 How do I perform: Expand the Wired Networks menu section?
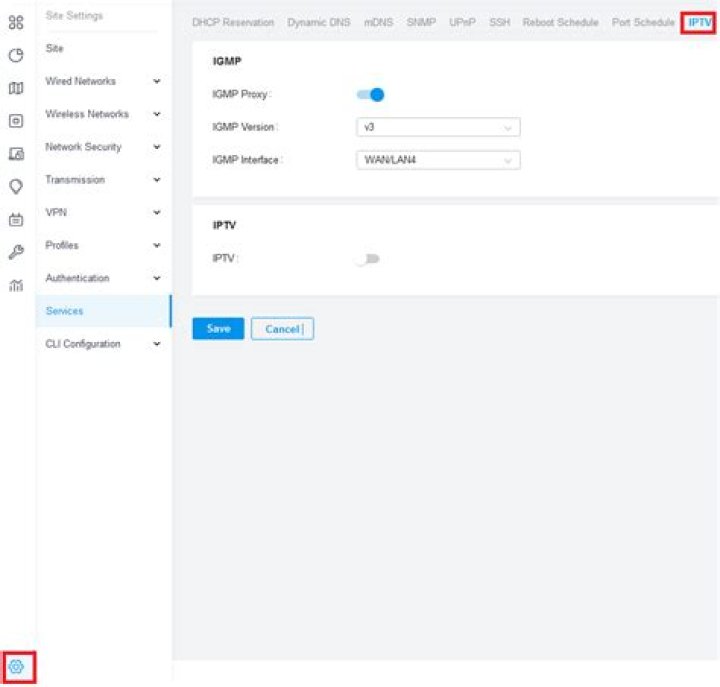[156, 82]
